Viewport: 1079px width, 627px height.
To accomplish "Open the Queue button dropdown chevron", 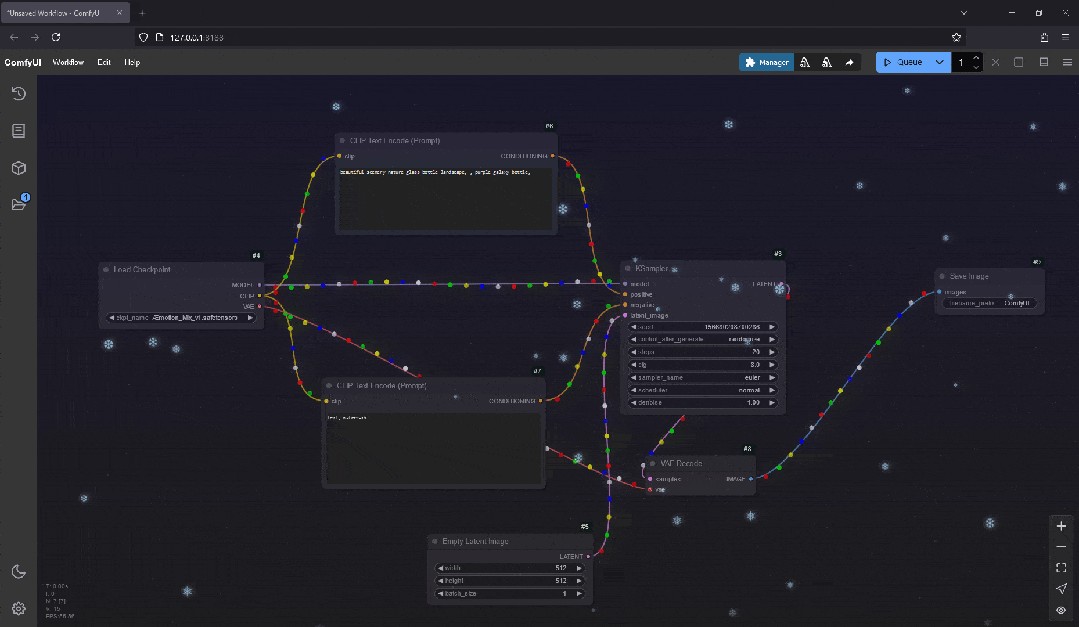I will tap(939, 62).
